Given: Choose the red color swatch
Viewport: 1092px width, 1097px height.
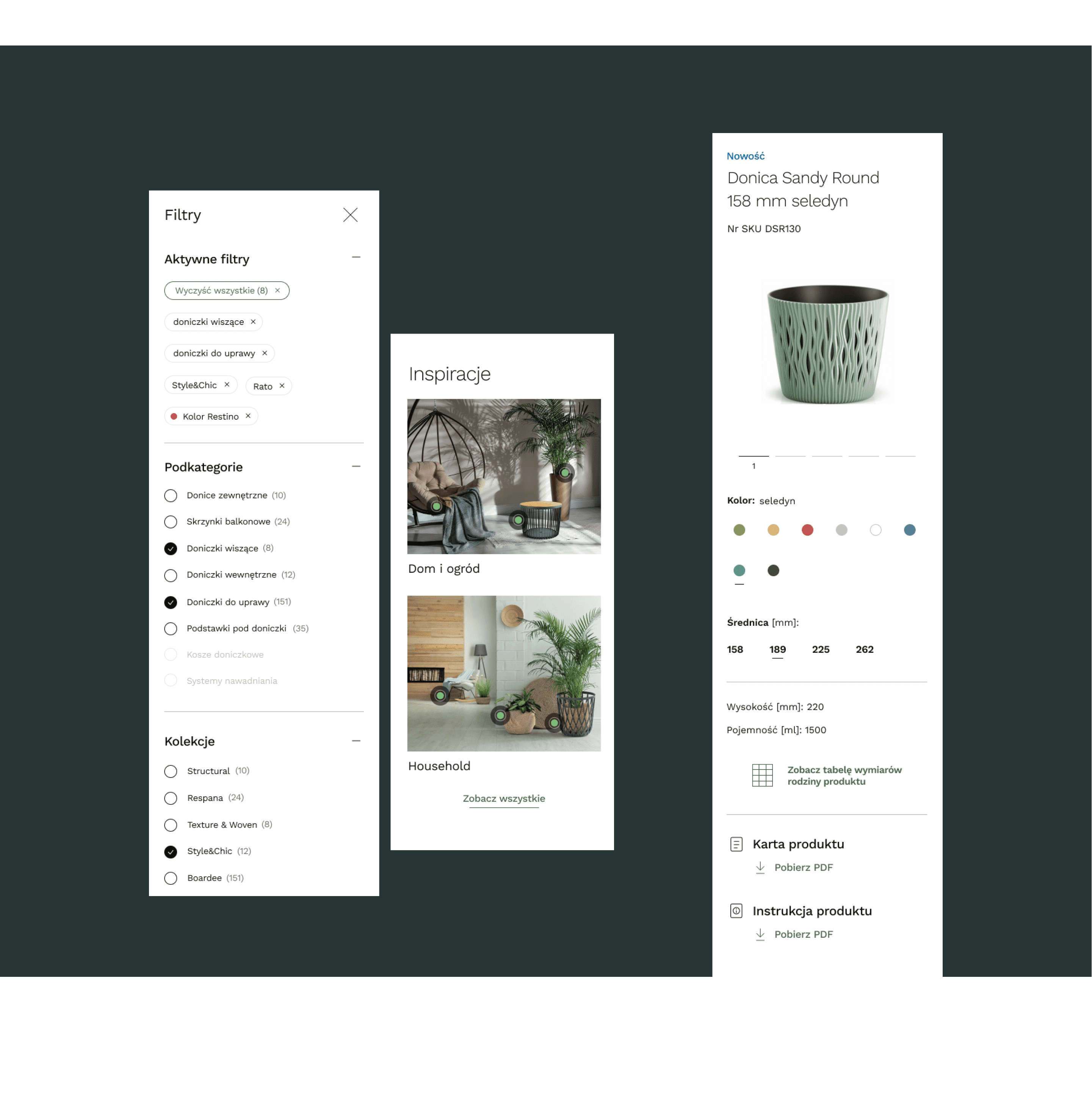Looking at the screenshot, I should click(807, 530).
